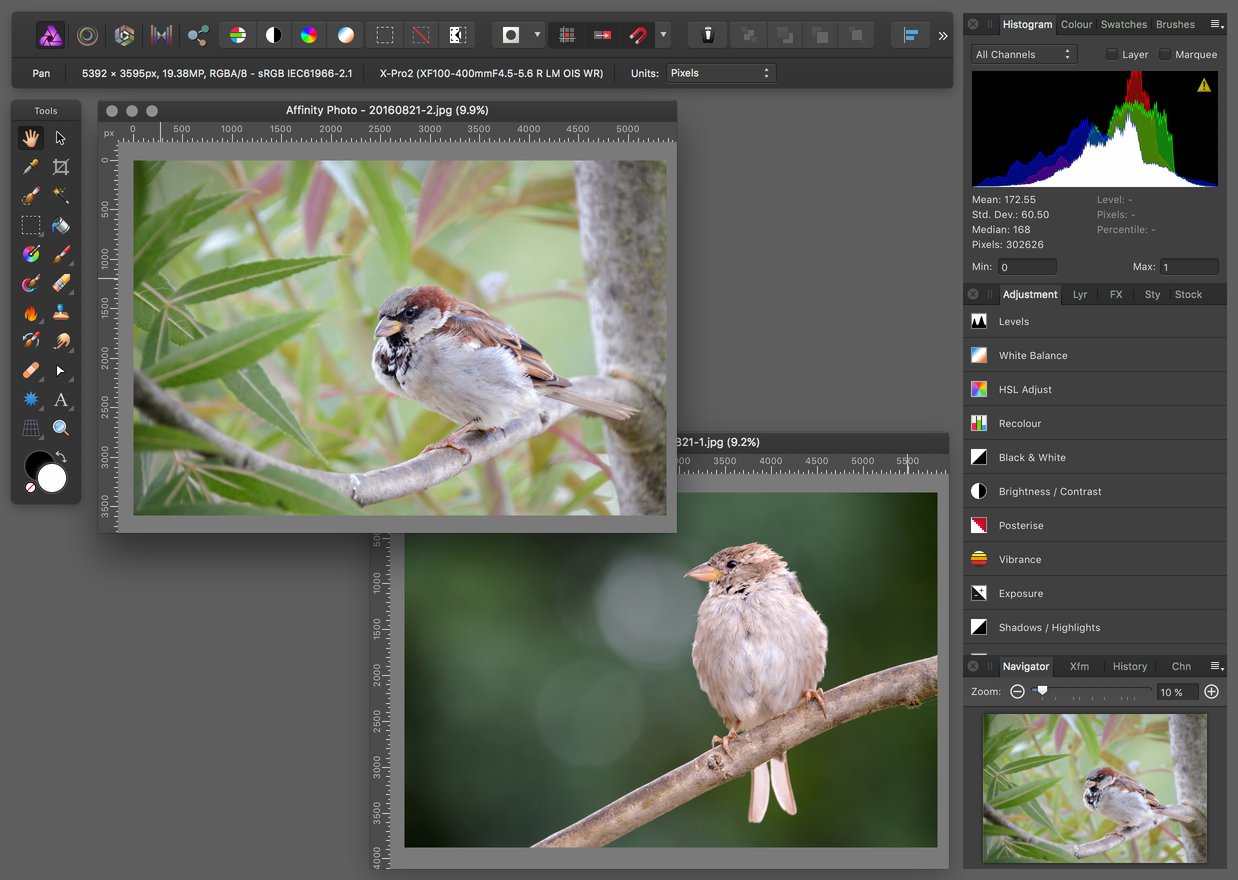The image size is (1238, 880).
Task: Select the Colour Picker eyedropper tool
Action: 32,167
